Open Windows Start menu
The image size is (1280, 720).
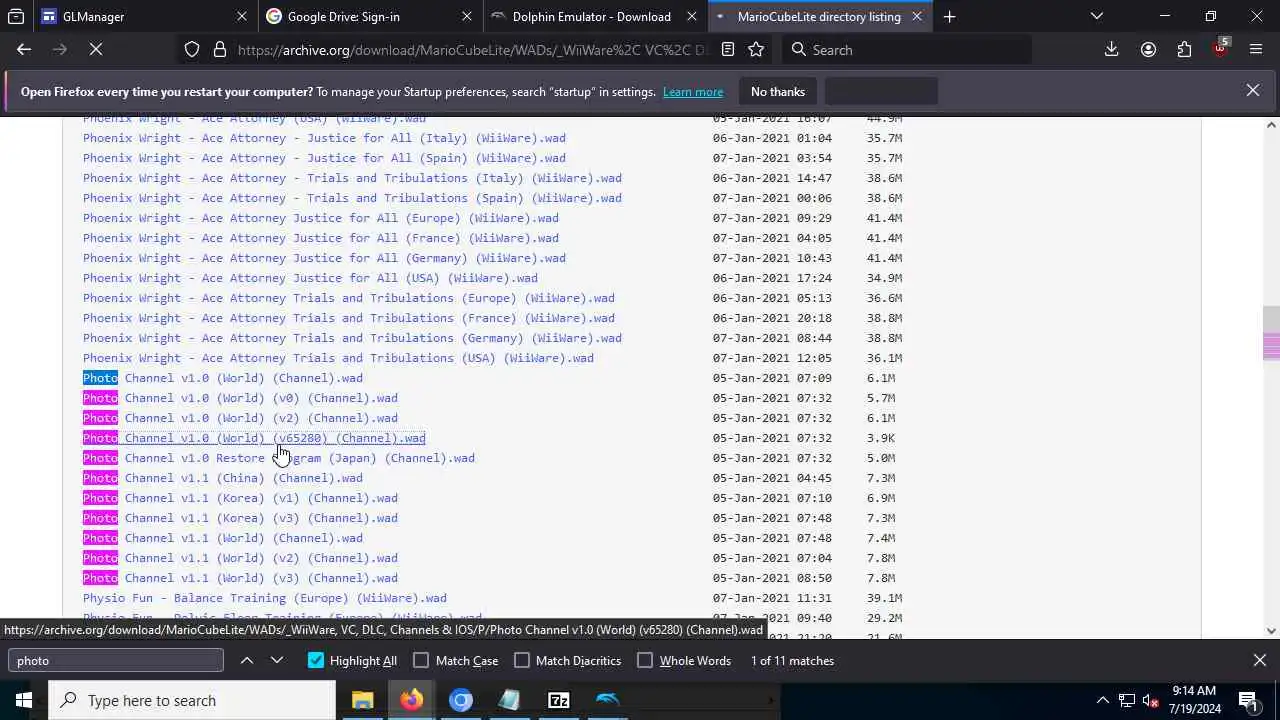tap(24, 700)
